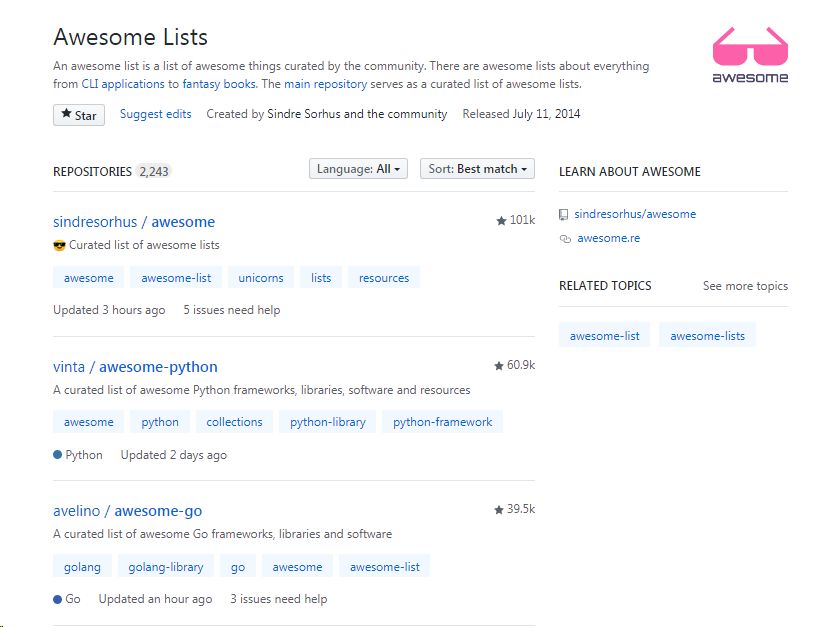The image size is (821, 627).
Task: Select the golang topic tag
Action: (x=82, y=567)
